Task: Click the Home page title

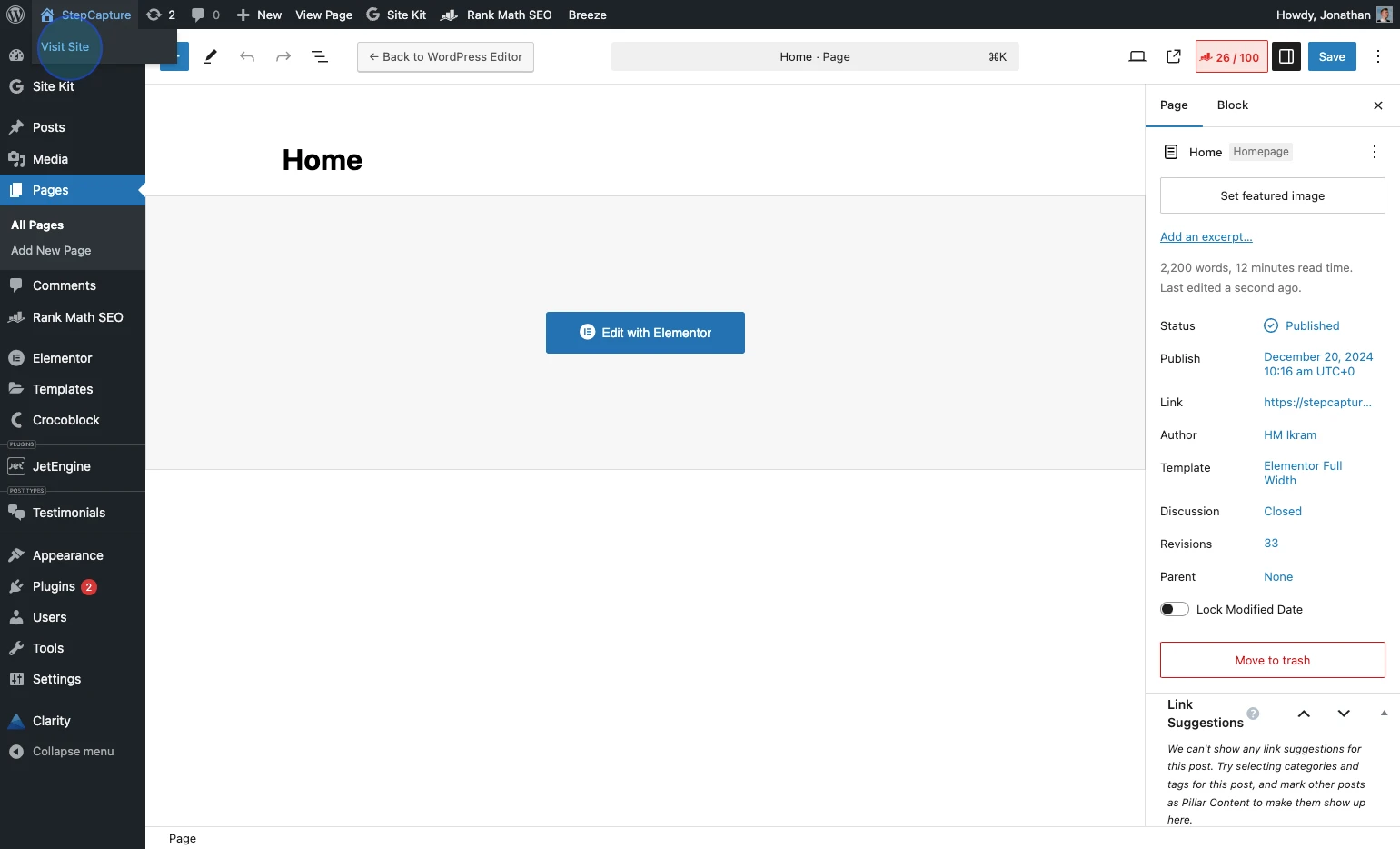Action: pos(323,160)
